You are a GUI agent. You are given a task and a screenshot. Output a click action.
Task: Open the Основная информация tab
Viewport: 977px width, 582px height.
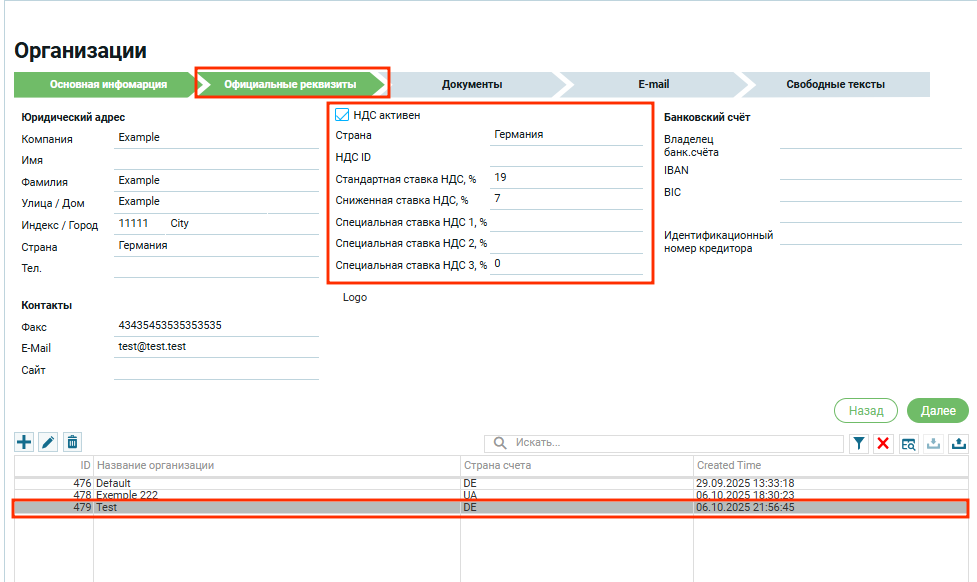coord(108,84)
